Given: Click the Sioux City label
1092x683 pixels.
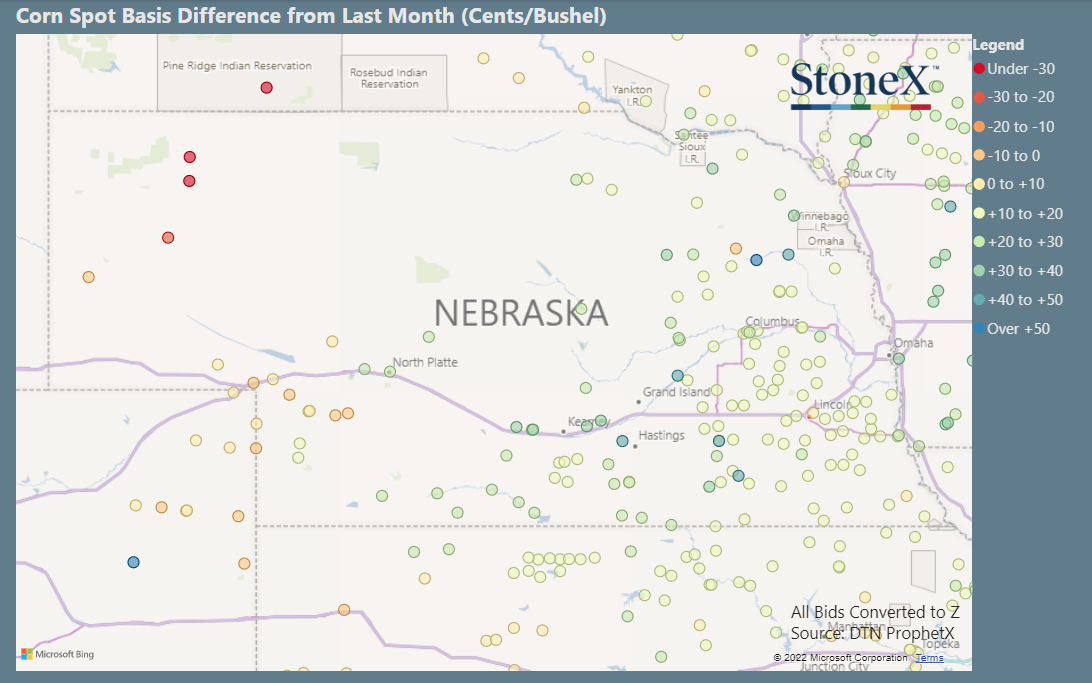Looking at the screenshot, I should [870, 173].
